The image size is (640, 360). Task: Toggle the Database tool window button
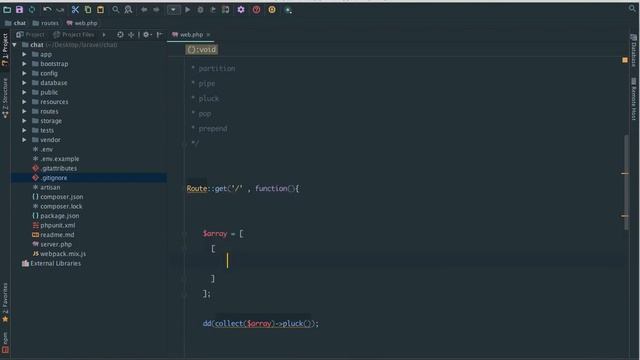tap(634, 51)
